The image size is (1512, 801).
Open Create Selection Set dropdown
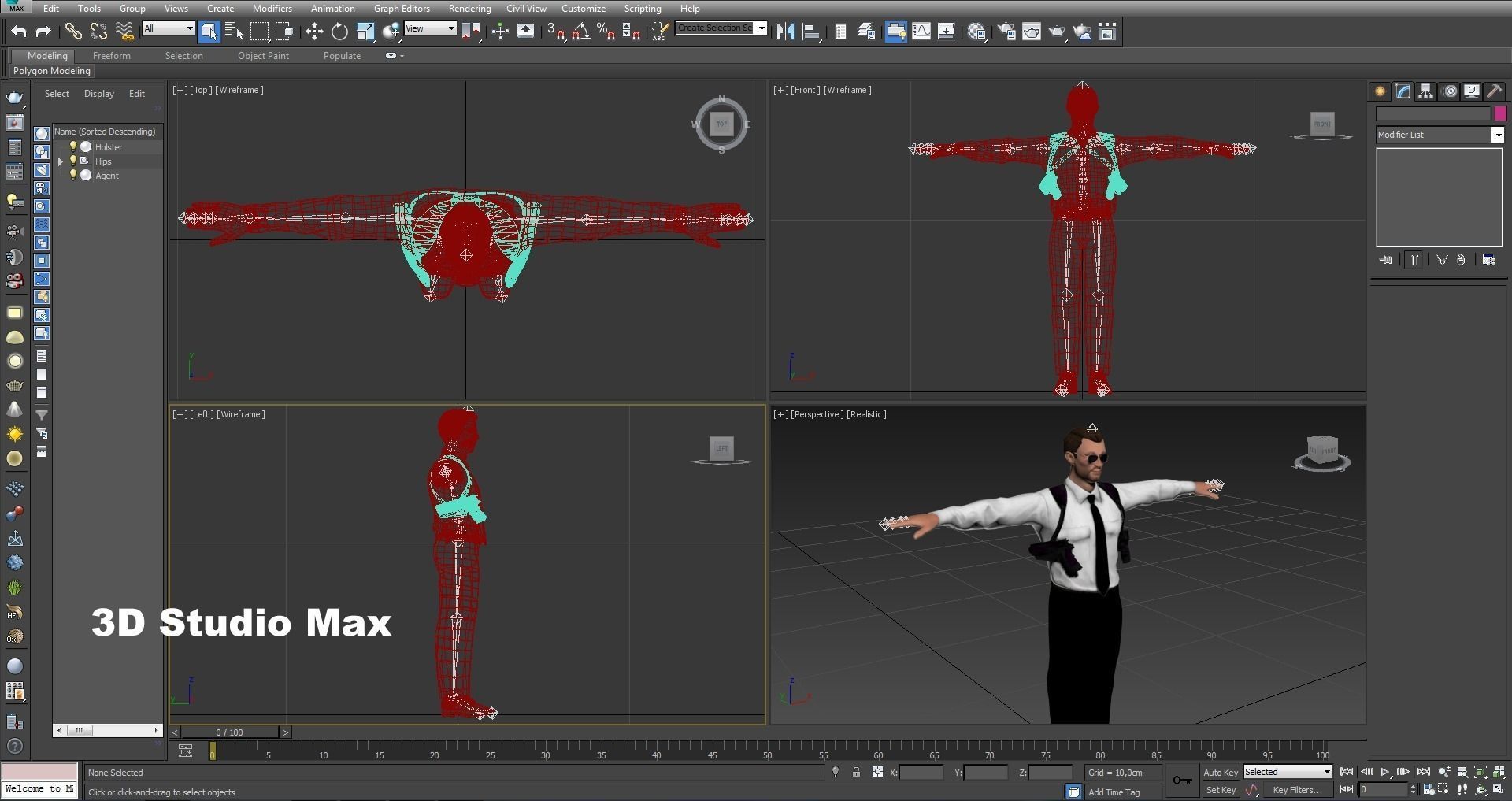[x=721, y=28]
